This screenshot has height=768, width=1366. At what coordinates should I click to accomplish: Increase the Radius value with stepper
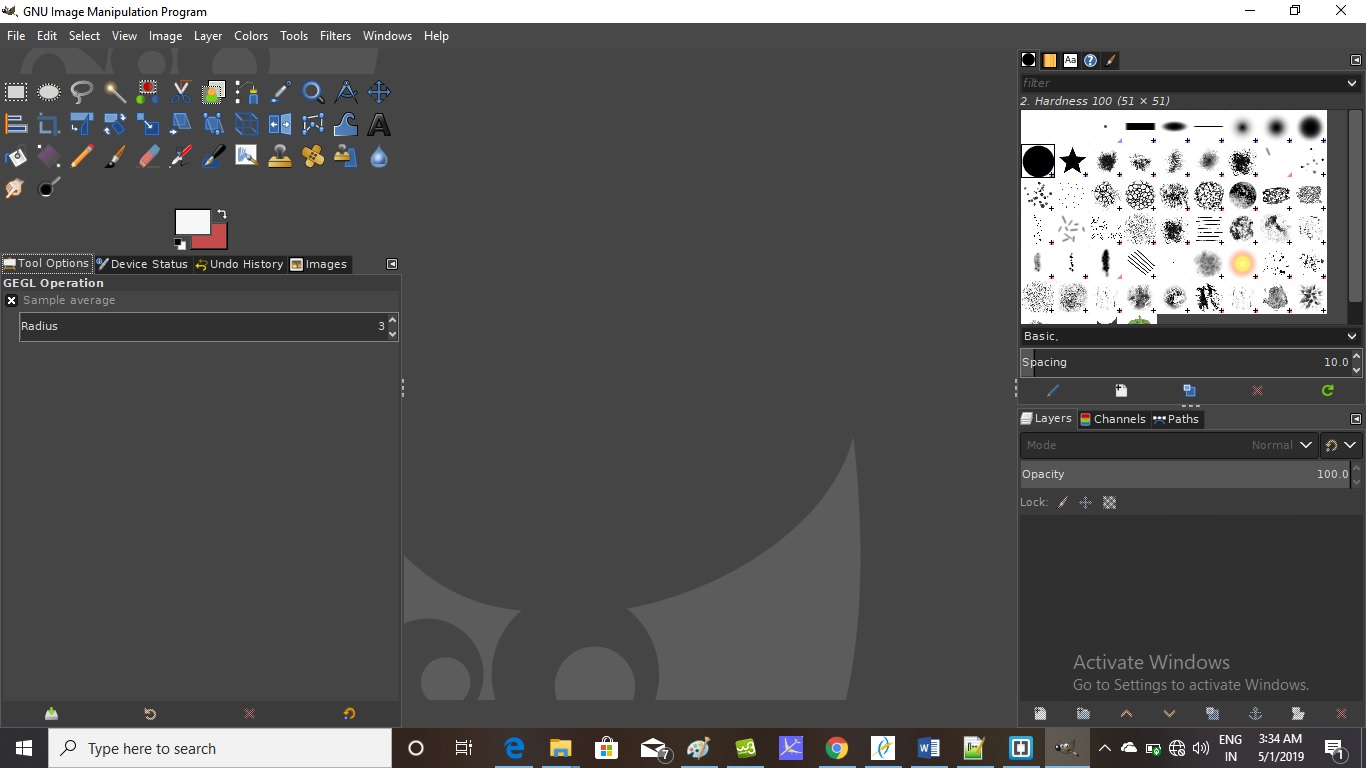392,320
